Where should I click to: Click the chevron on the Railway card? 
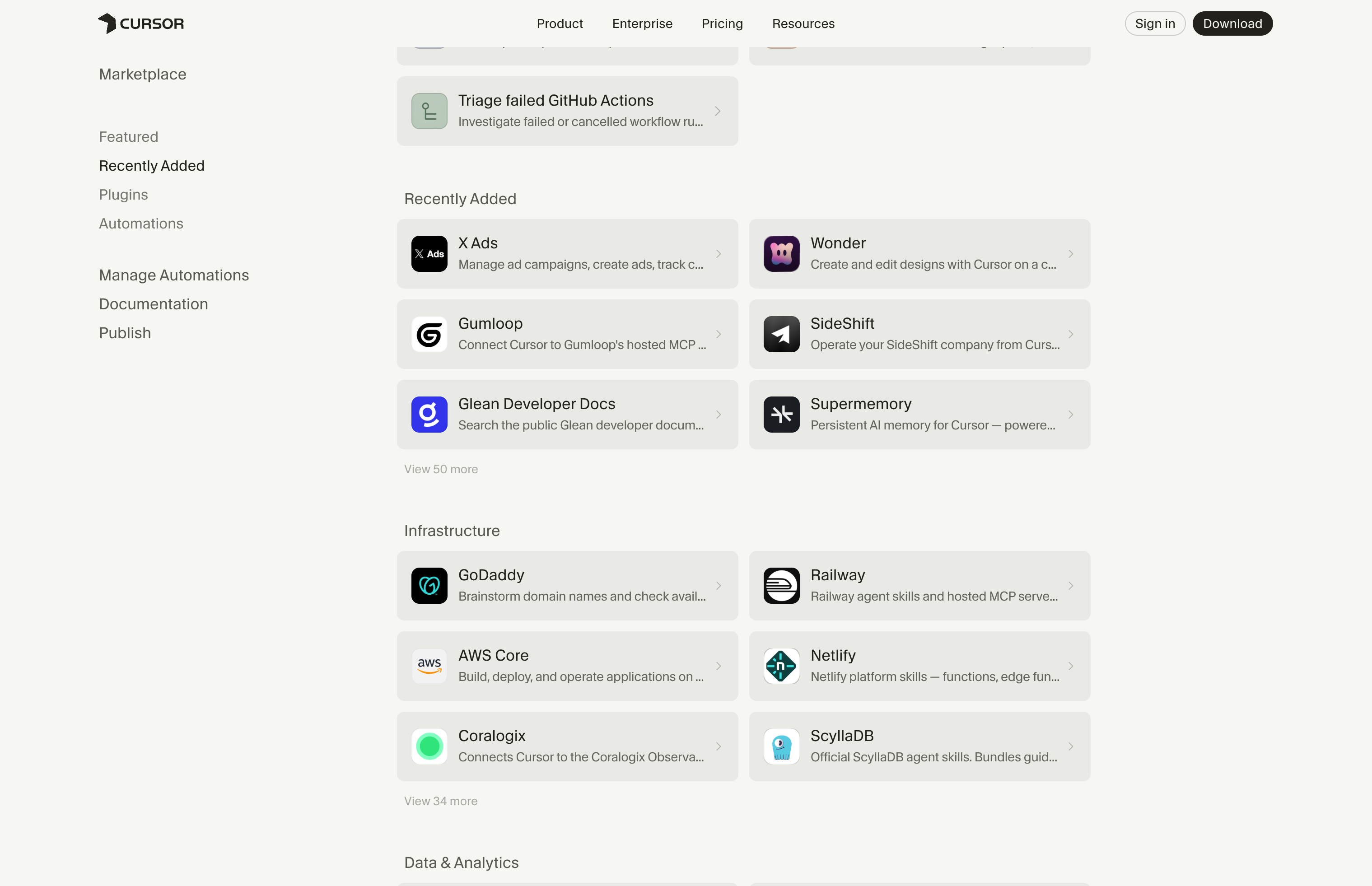(x=1071, y=586)
